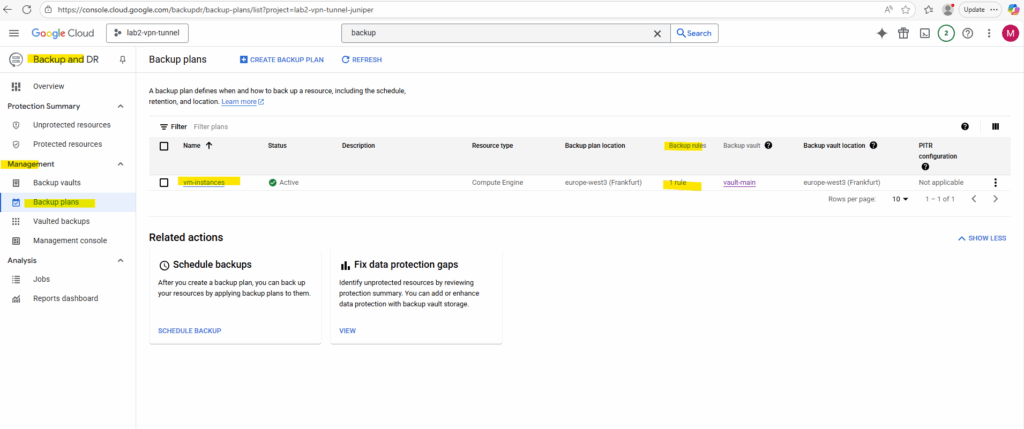The width and height of the screenshot is (1024, 429).
Task: Open column display options icon
Action: tap(995, 127)
